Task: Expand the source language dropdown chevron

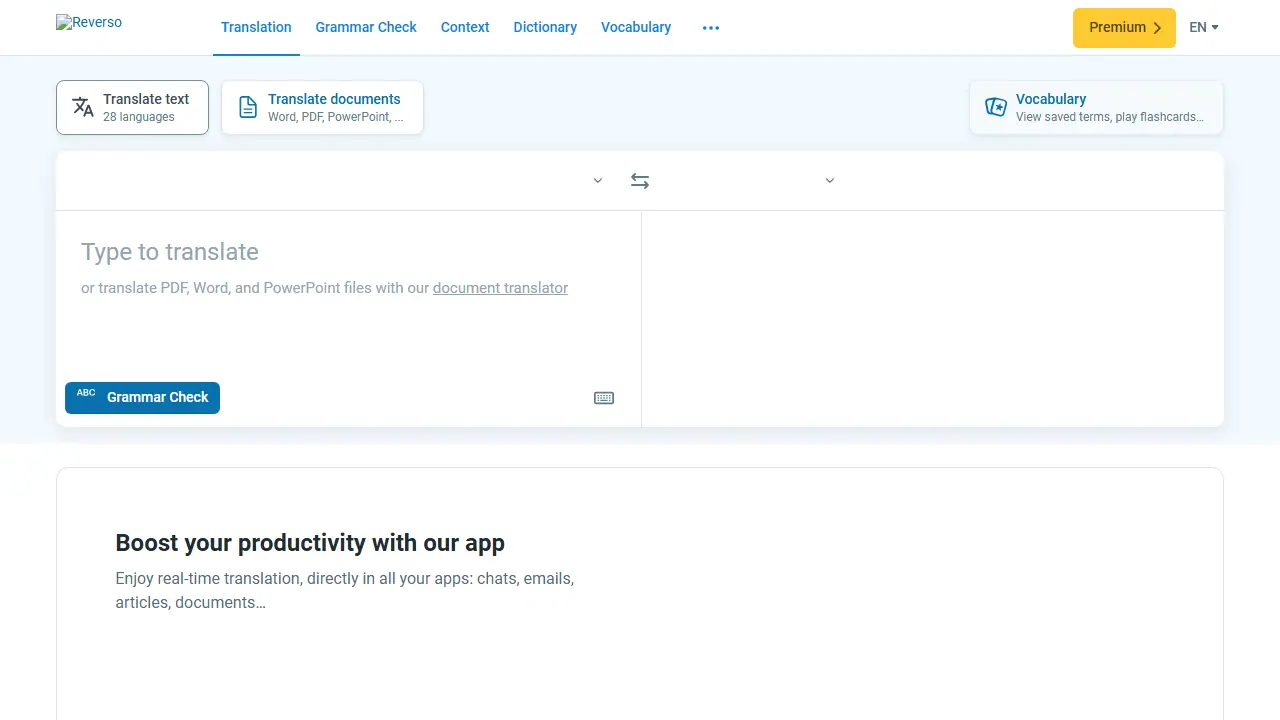Action: pyautogui.click(x=598, y=181)
